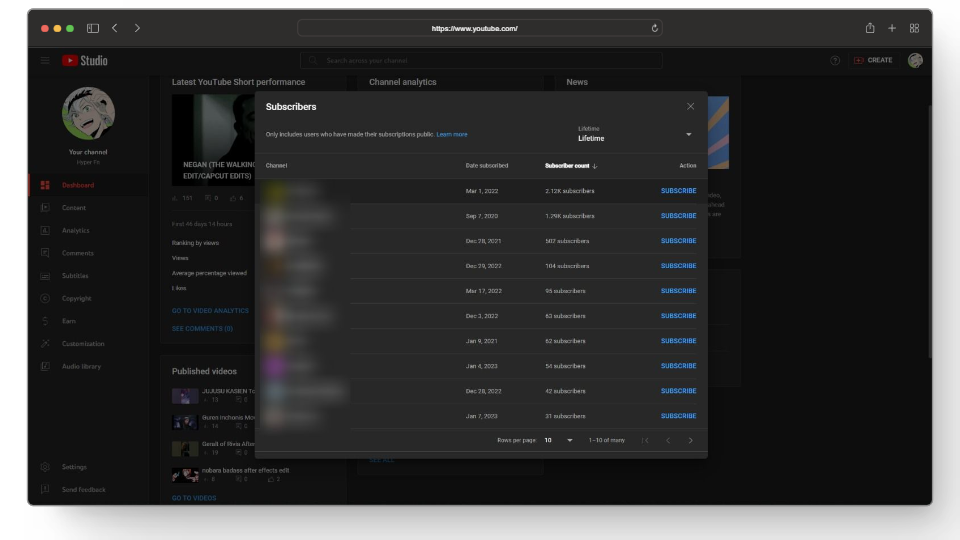Viewport: 960px width, 540px height.
Task: Open the Geralt of Rivia video thumbnail
Action: 185,449
